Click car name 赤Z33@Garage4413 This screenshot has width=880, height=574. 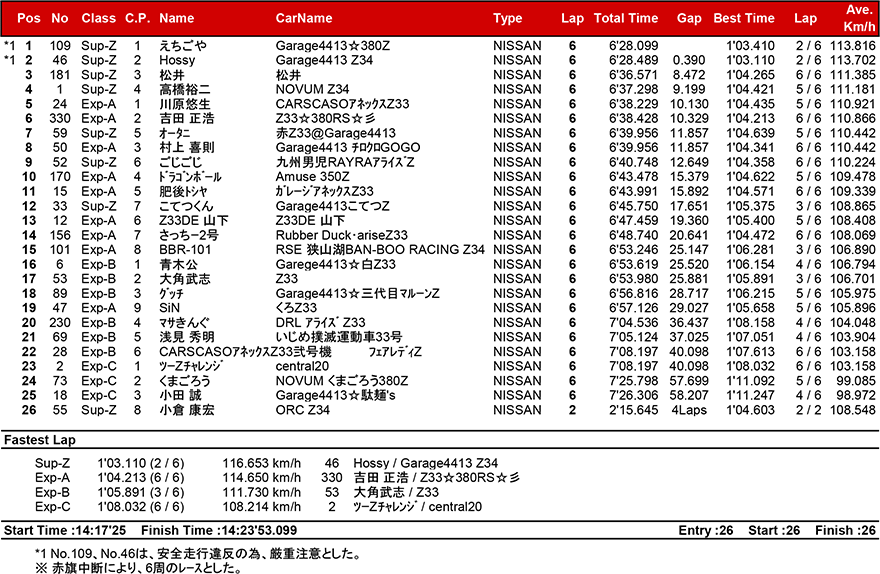[336, 133]
